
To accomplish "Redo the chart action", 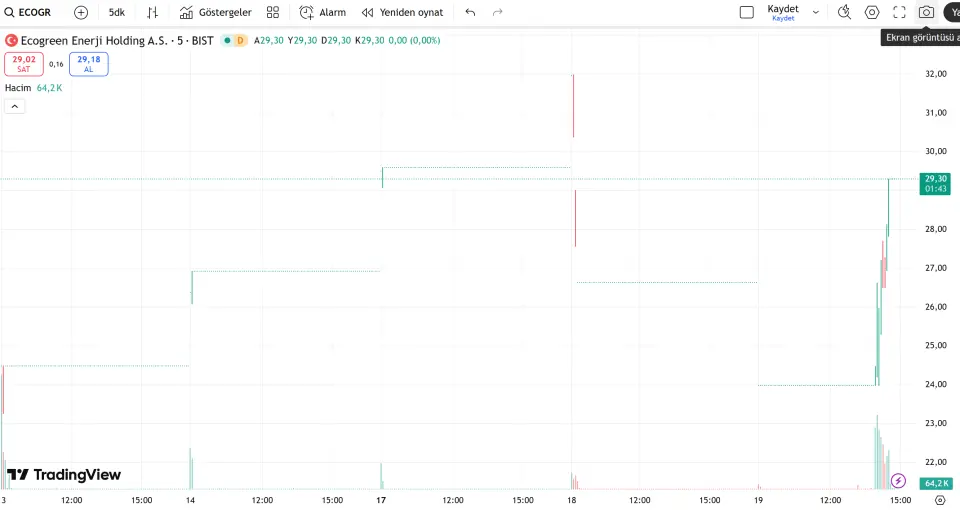I will pos(498,12).
